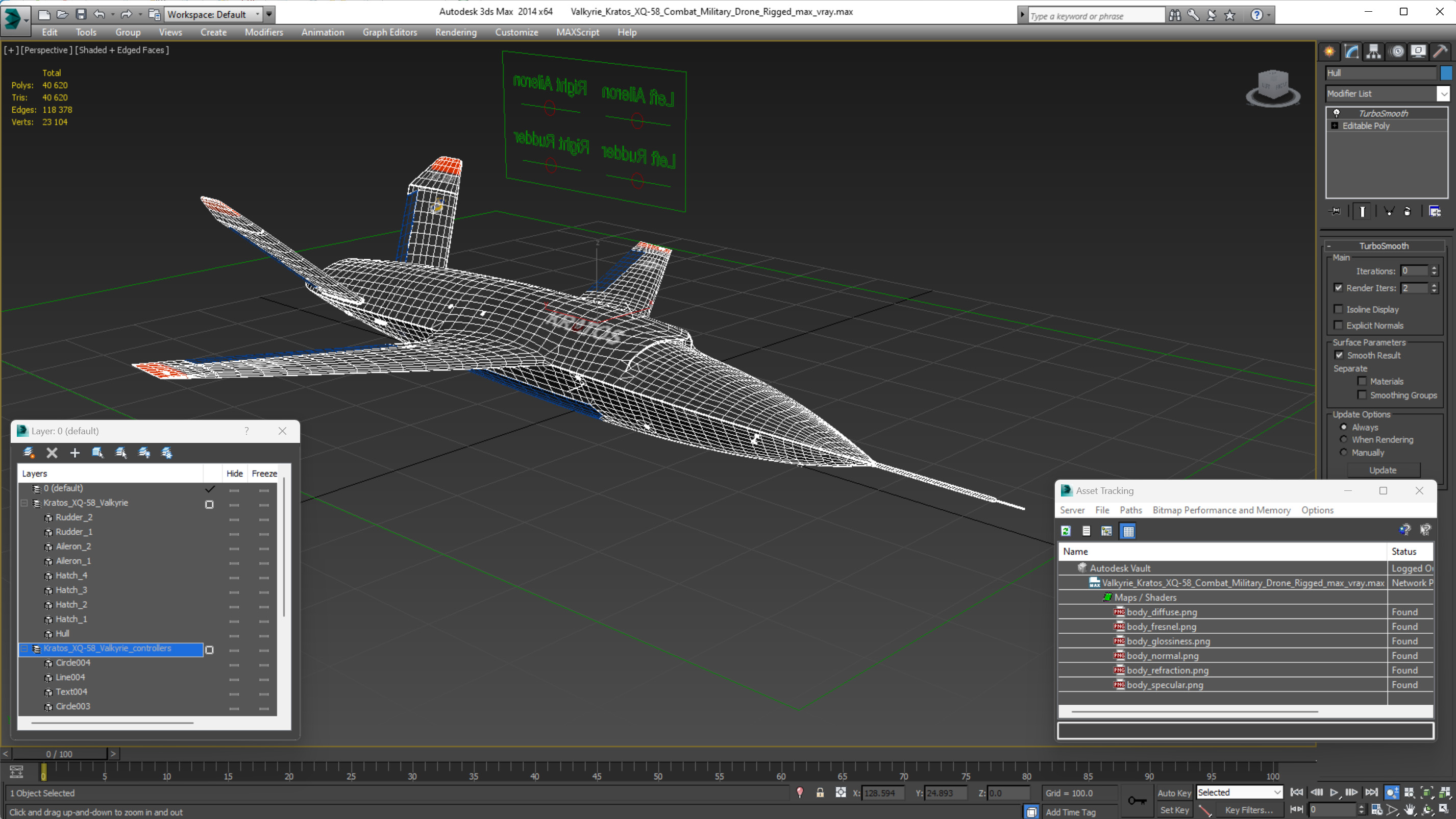Screen dimensions: 1456x819
Task: Click the time slider 0 / 100
Action: (59, 754)
